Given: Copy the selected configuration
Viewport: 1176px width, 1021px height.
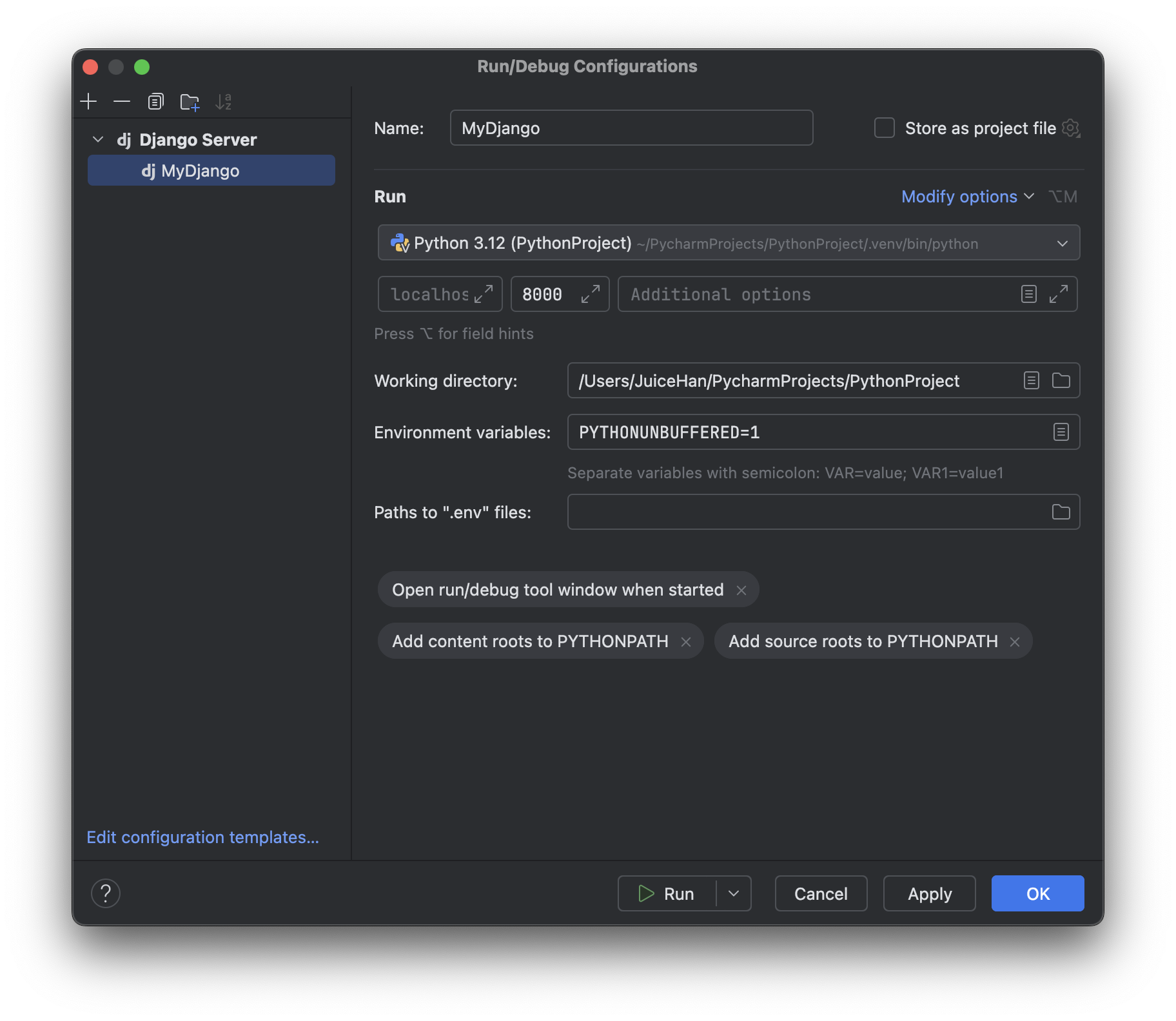Looking at the screenshot, I should 155,101.
